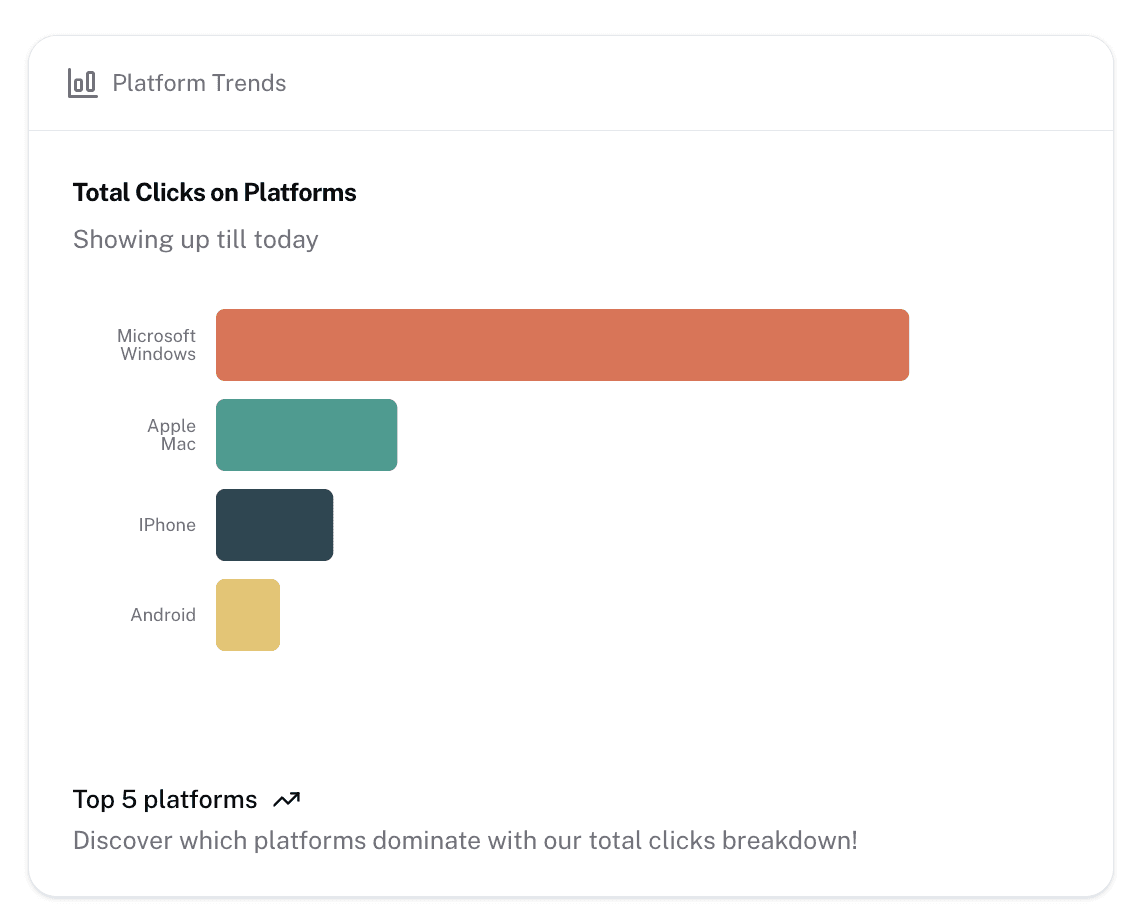Viewport: 1128px width, 908px height.
Task: Click the trending-up arrow icon
Action: (x=286, y=799)
